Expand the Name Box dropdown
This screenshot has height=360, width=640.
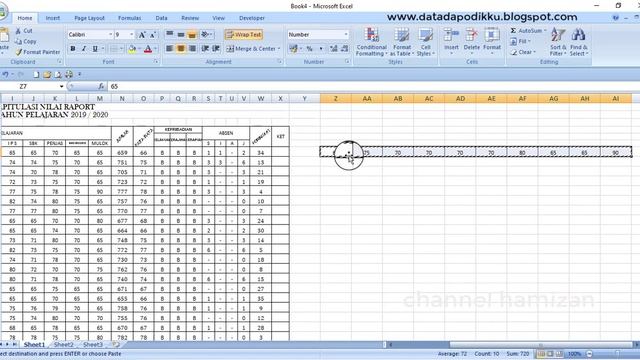(x=62, y=87)
